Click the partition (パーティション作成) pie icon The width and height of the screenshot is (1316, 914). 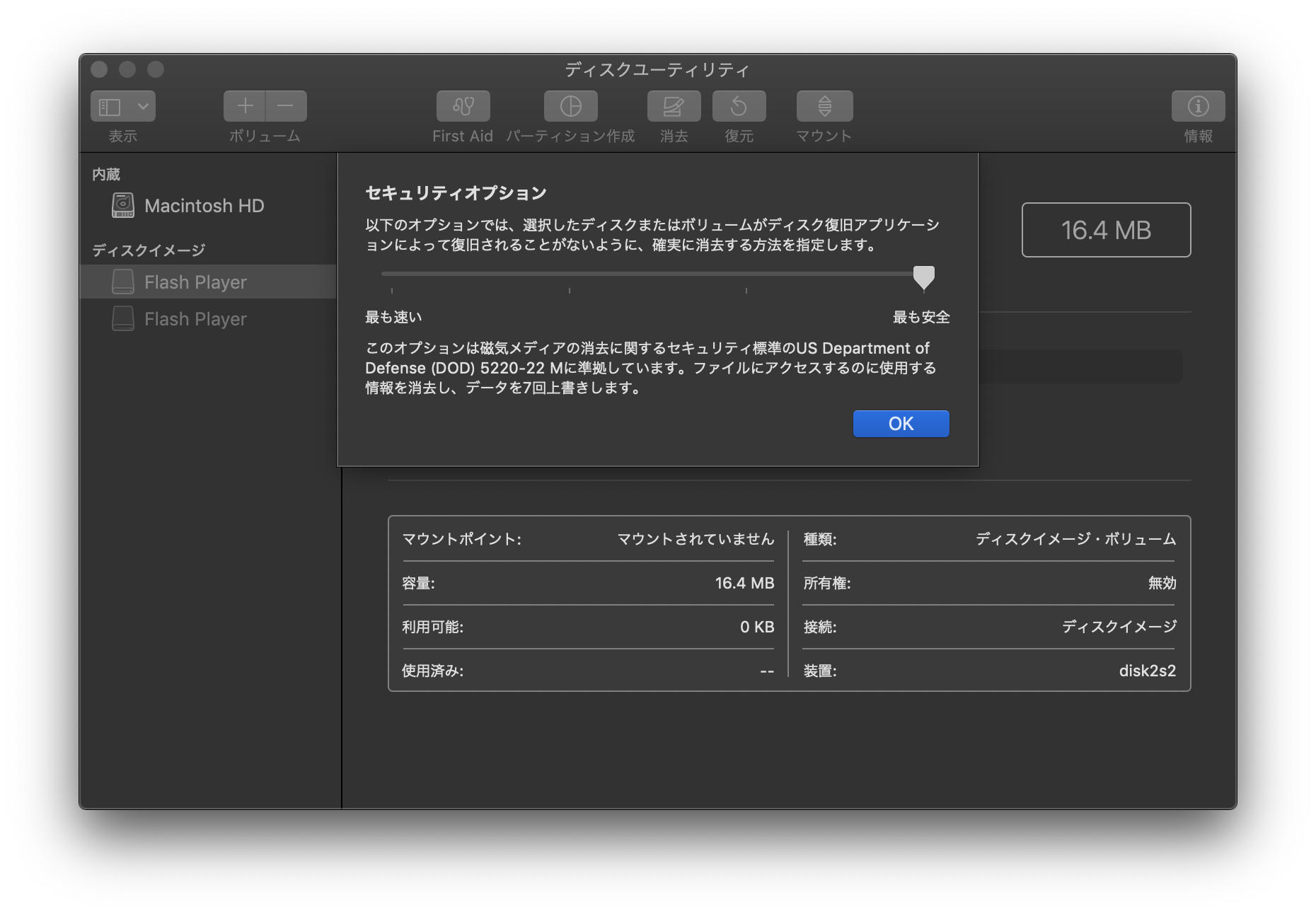570,106
